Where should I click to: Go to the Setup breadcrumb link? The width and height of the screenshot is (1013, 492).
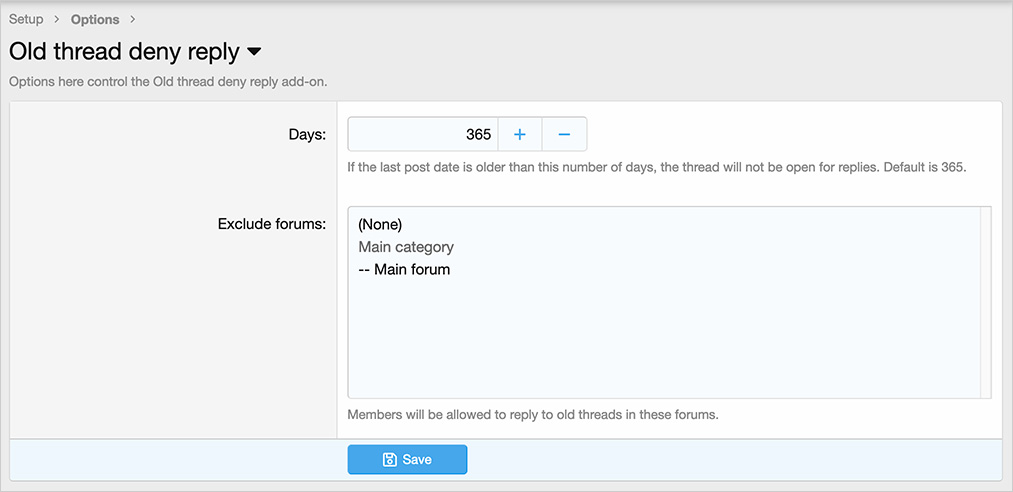click(x=26, y=19)
